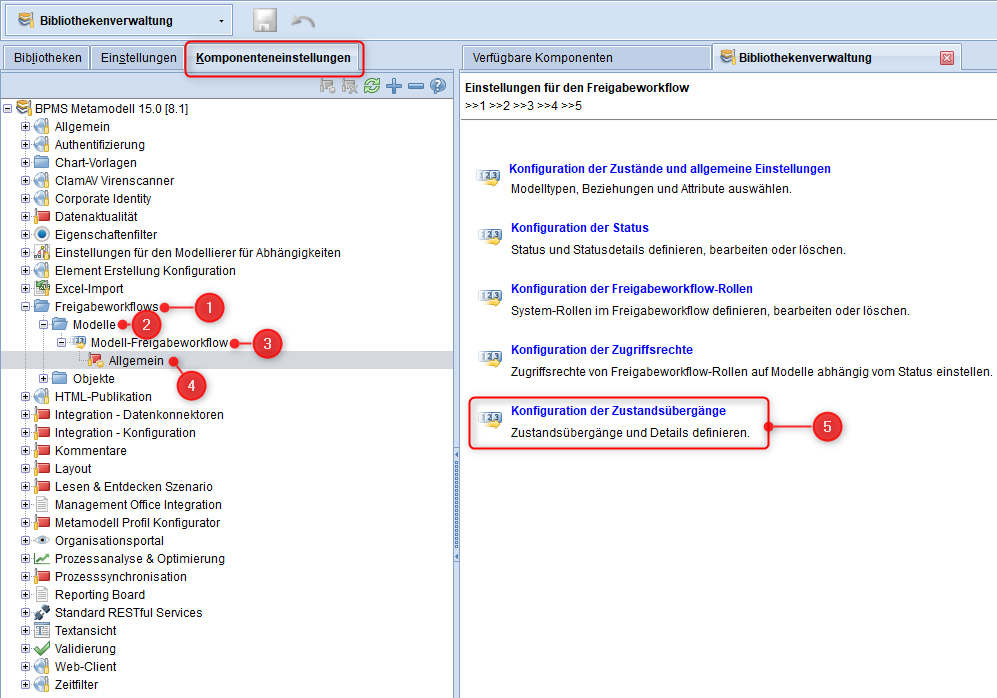997x698 pixels.
Task: Click the save (floppy disk) toolbar icon
Action: pos(265,20)
